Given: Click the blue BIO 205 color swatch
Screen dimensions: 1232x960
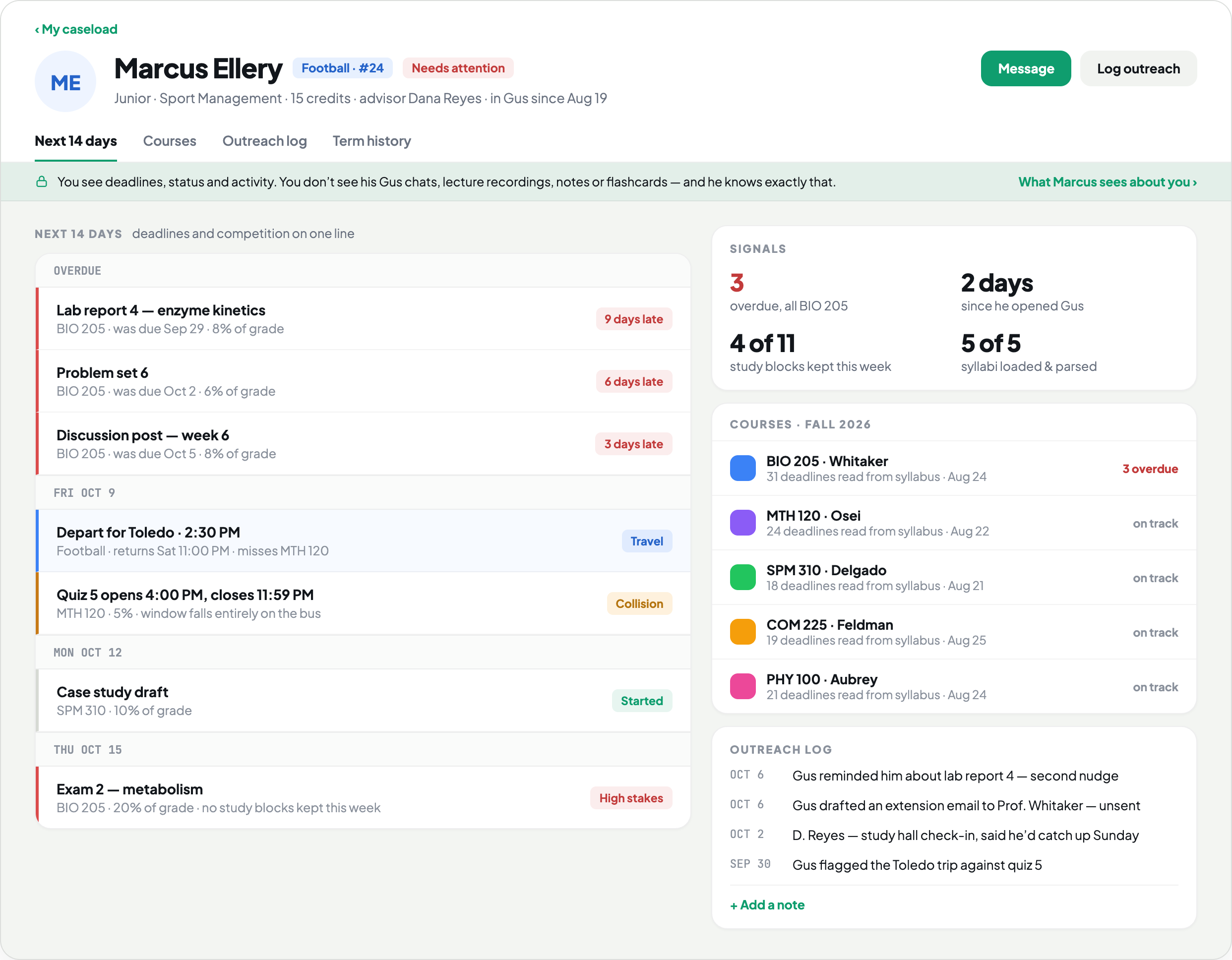Looking at the screenshot, I should tap(742, 468).
